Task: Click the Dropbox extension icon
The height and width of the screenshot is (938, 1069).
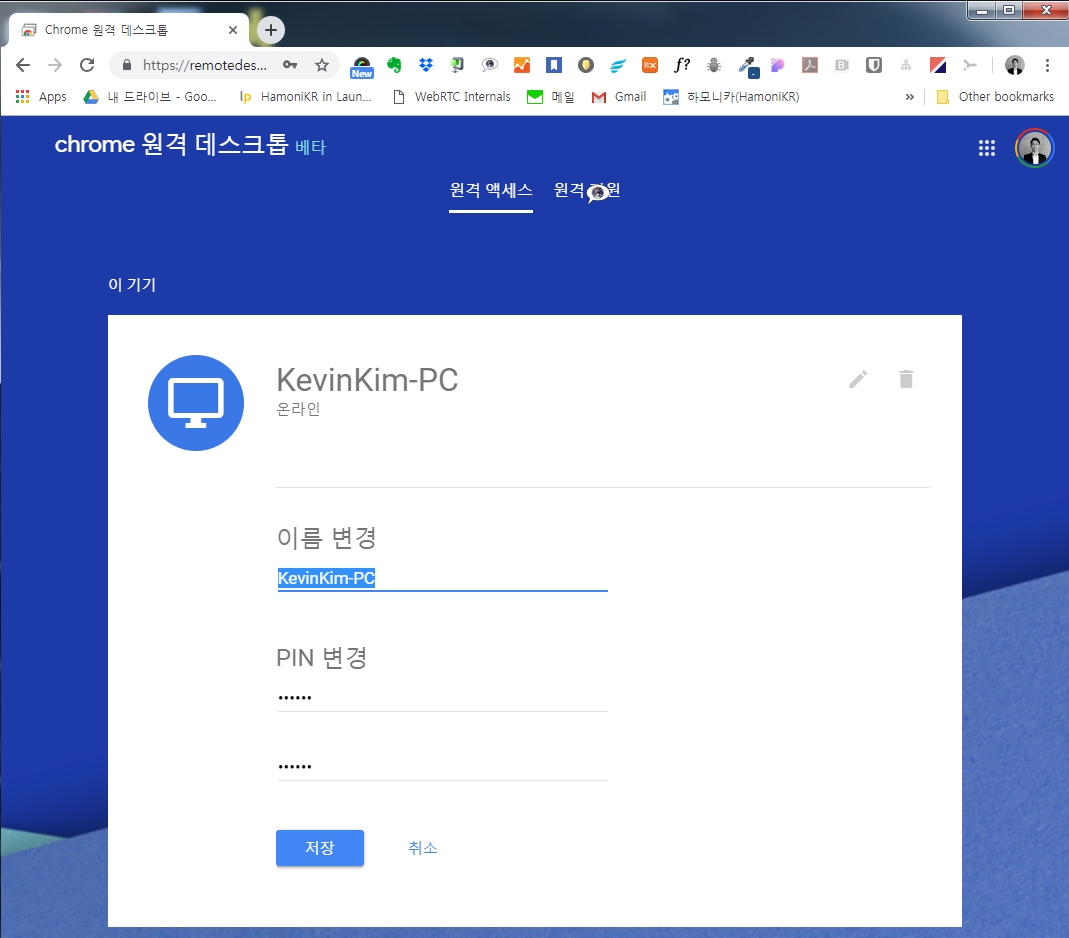Action: (x=426, y=65)
